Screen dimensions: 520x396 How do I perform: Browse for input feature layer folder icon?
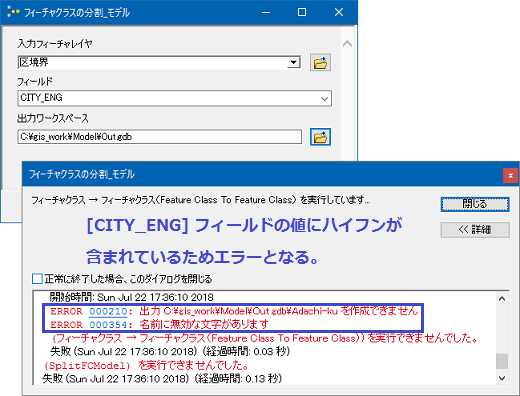(320, 62)
